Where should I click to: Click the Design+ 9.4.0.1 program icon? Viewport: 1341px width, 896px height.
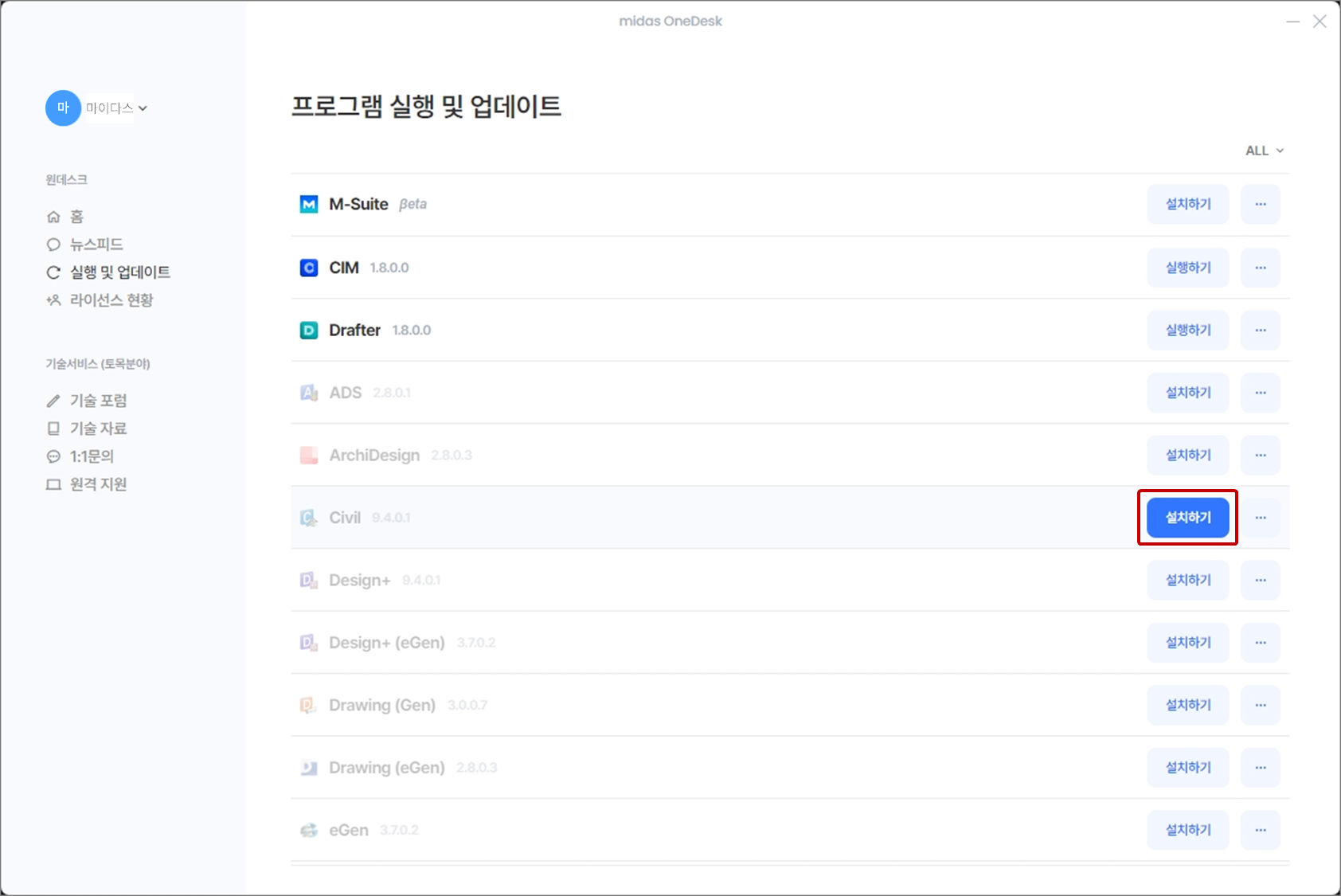(x=309, y=580)
